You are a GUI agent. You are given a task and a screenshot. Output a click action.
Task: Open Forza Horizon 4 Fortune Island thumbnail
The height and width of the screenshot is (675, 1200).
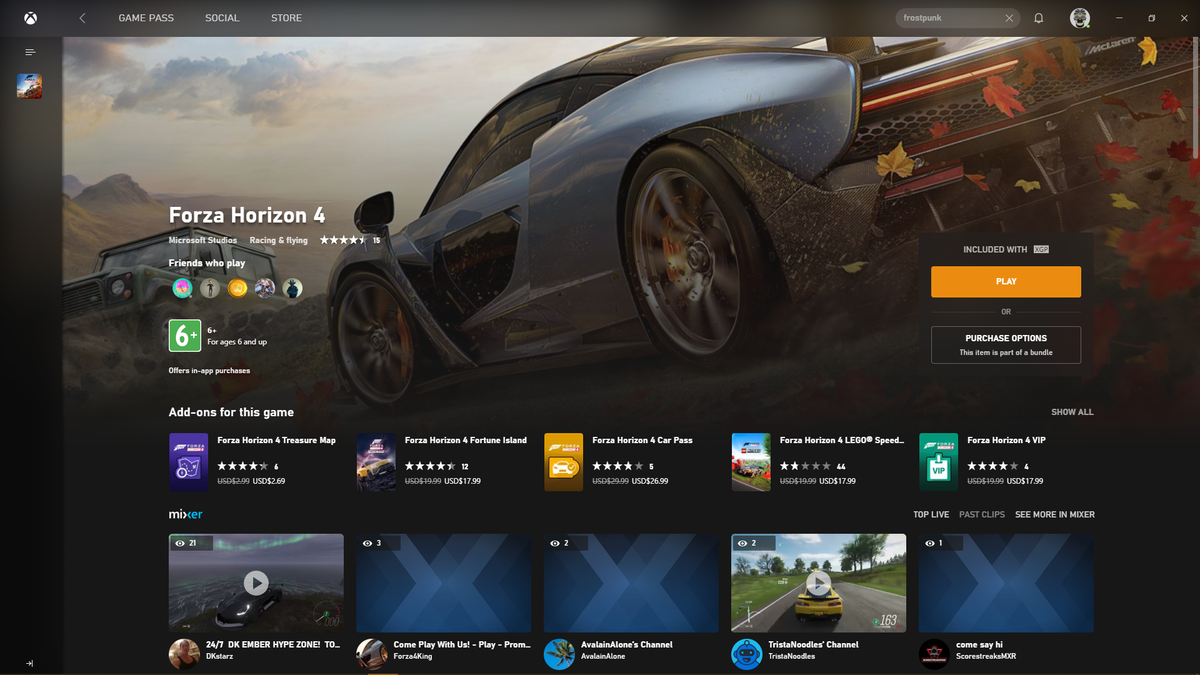click(376, 462)
